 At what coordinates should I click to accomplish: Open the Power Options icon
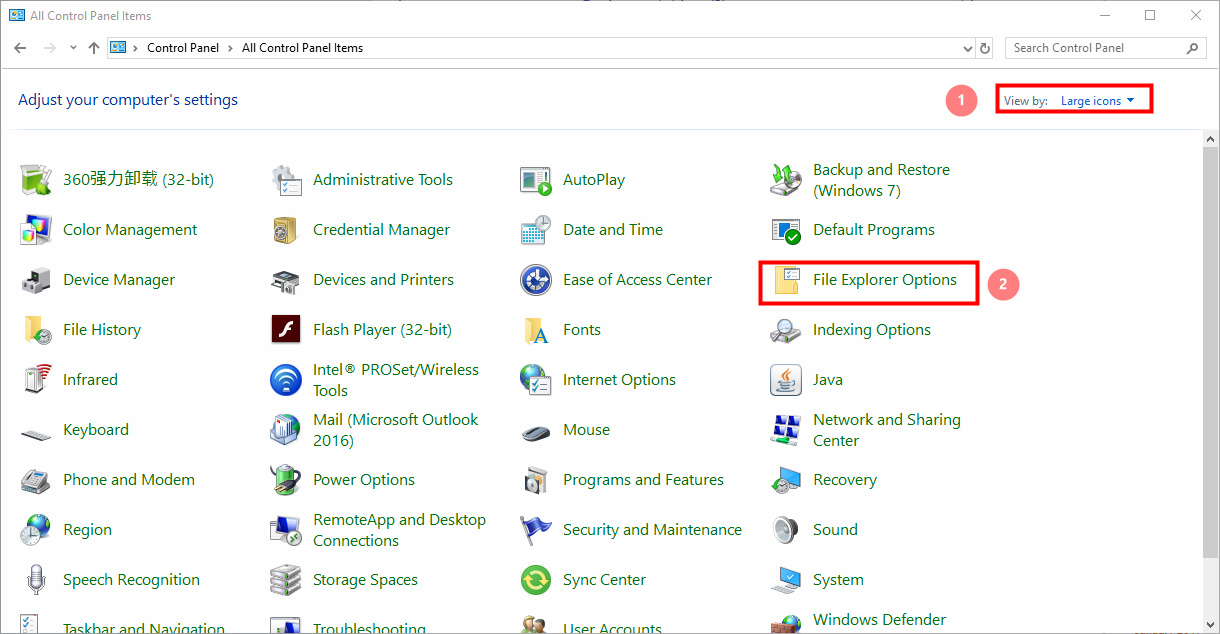point(286,480)
